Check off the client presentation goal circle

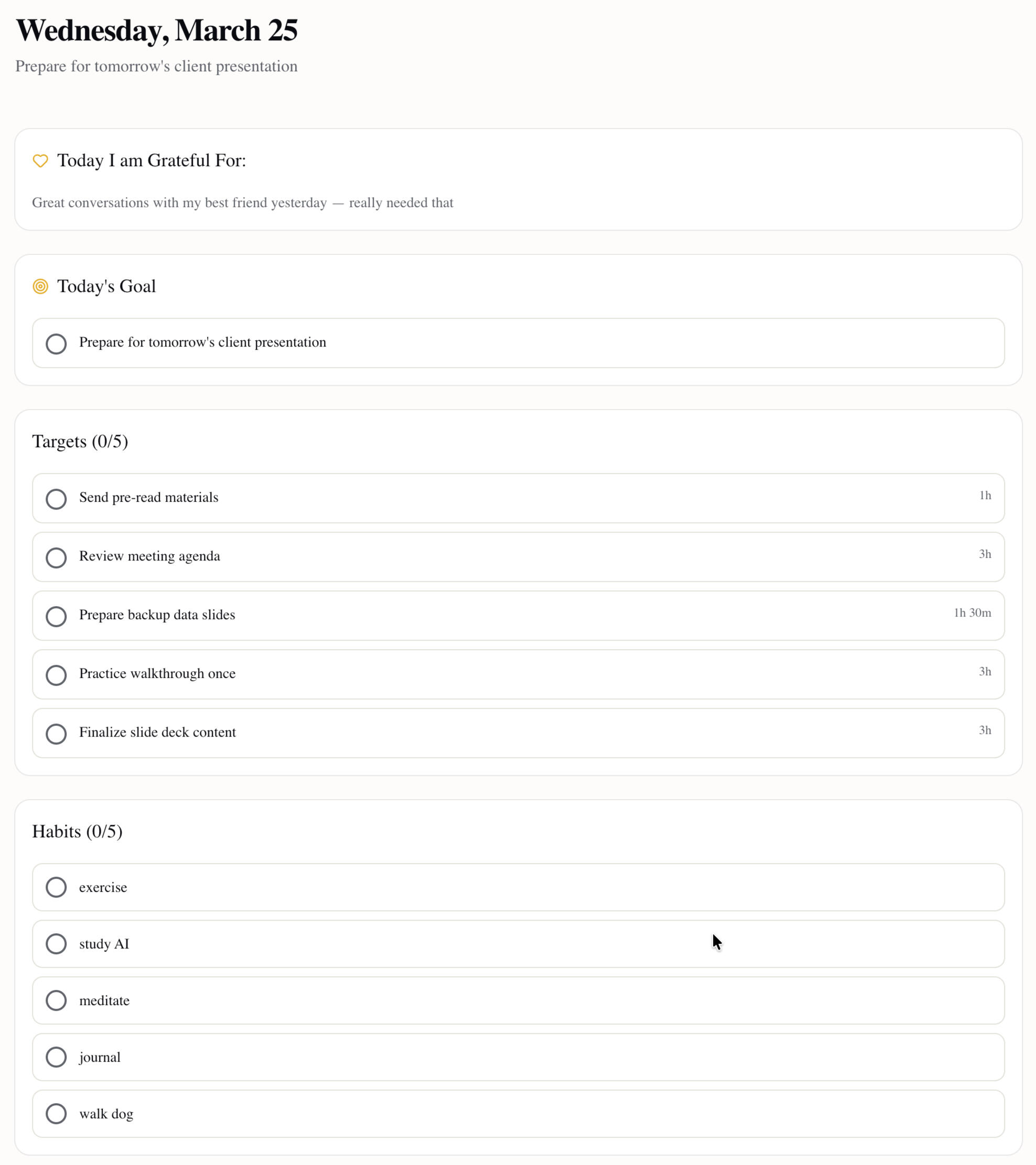point(56,344)
